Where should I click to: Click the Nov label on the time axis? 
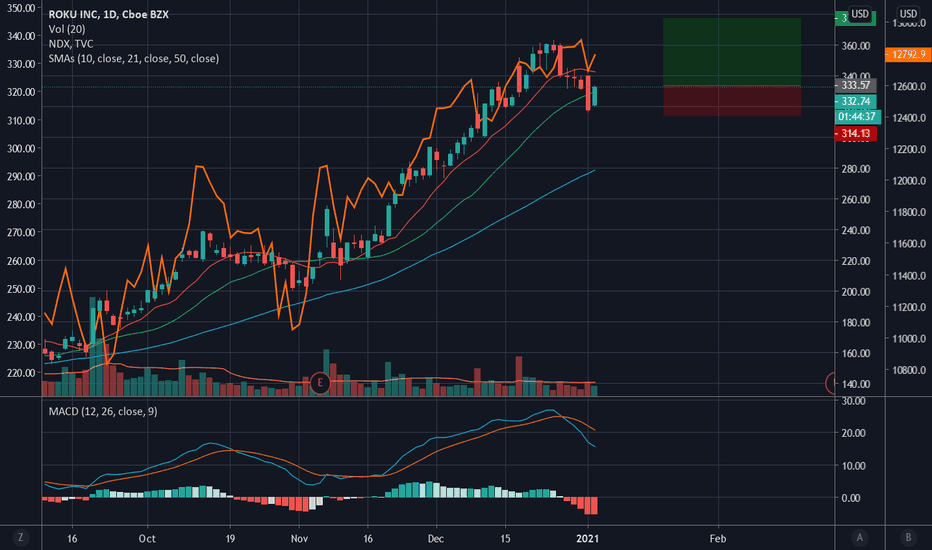299,539
